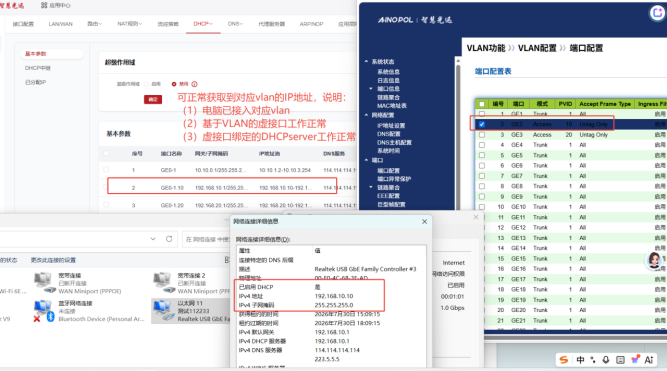667x371 pixels.
Task: Select the 宽带连接 2 adapter
Action: pyautogui.click(x=191, y=283)
